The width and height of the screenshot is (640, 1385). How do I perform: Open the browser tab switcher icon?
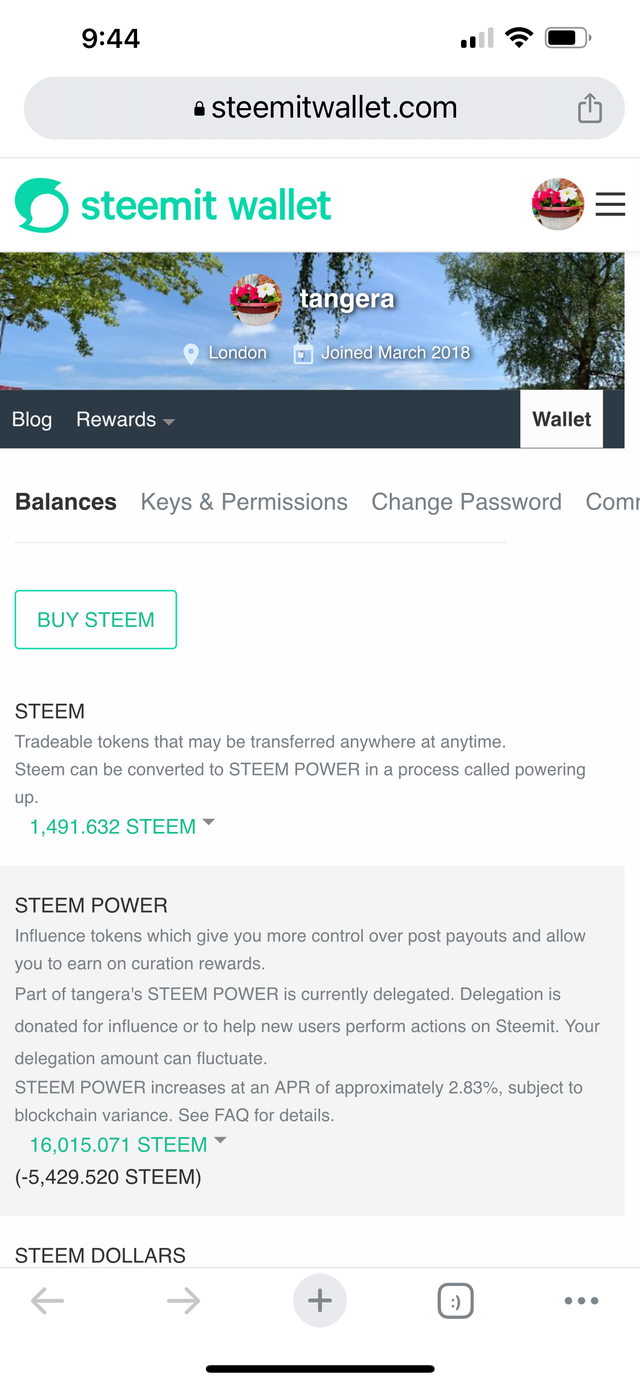455,1301
